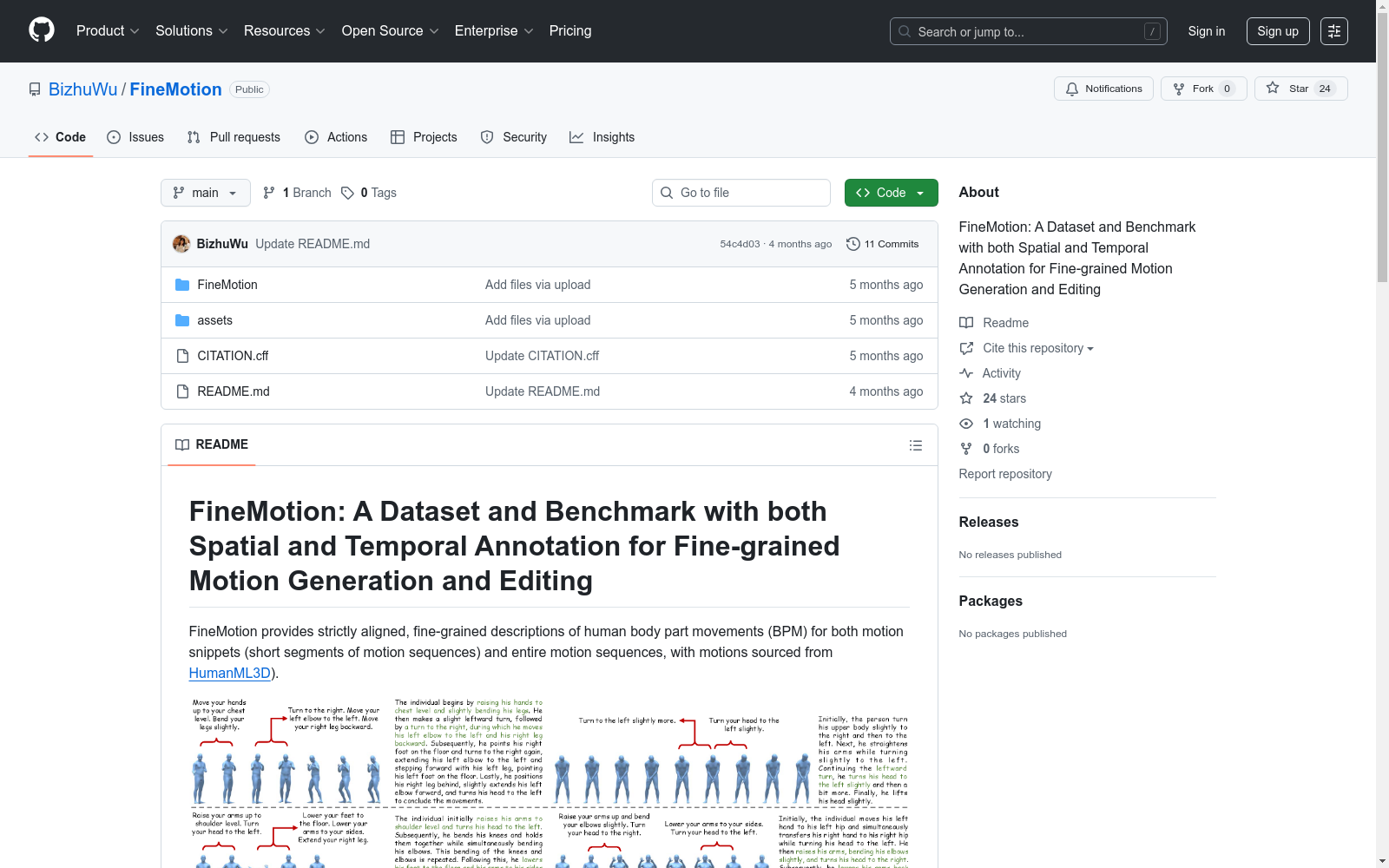Open the Pull requests tab
This screenshot has width=1389, height=868.
(234, 137)
